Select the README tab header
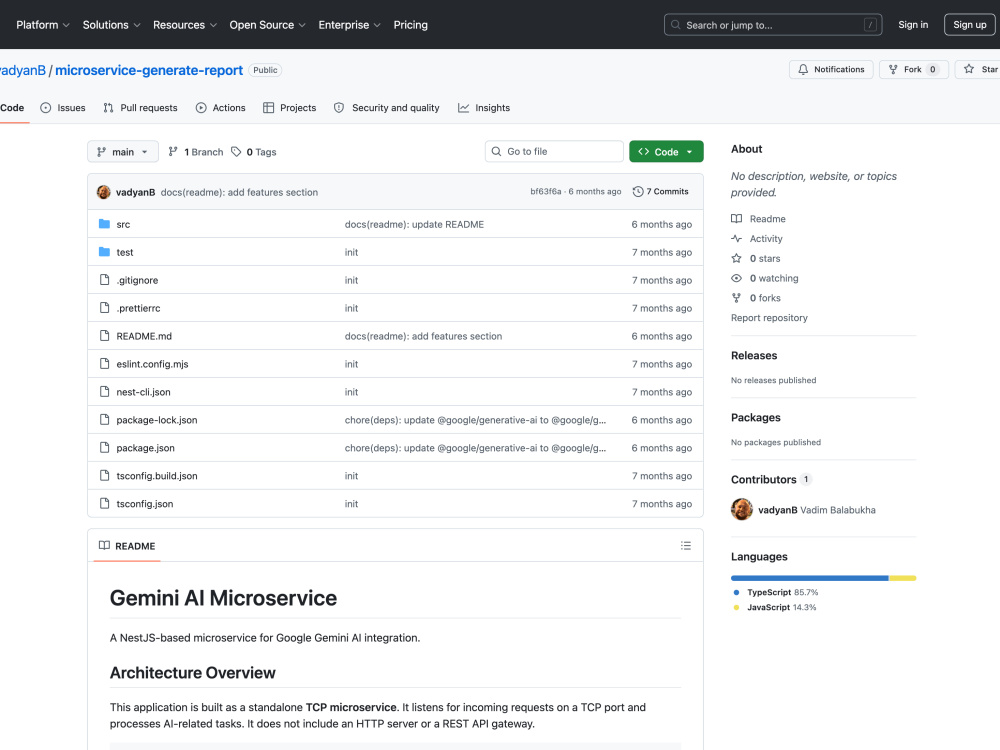The width and height of the screenshot is (1000, 750). coord(127,546)
